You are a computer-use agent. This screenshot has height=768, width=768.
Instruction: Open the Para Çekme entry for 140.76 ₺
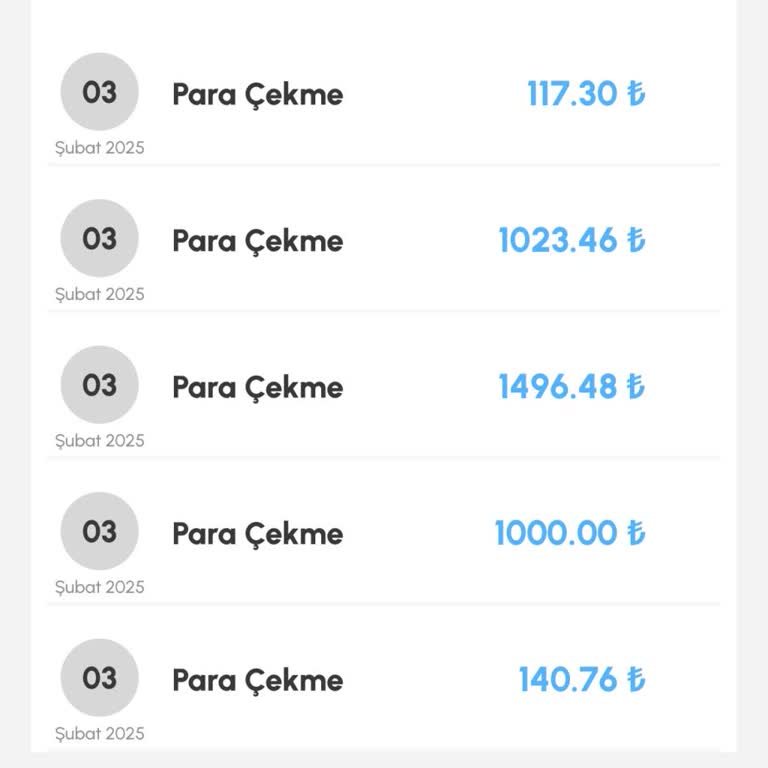click(x=257, y=680)
